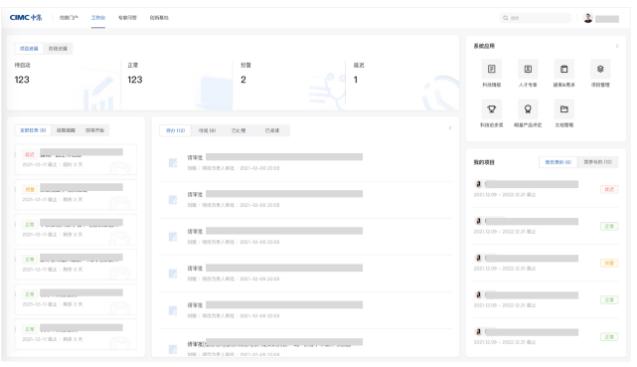Open the user avatar in the top bar
The image size is (637, 367).
[x=588, y=18]
